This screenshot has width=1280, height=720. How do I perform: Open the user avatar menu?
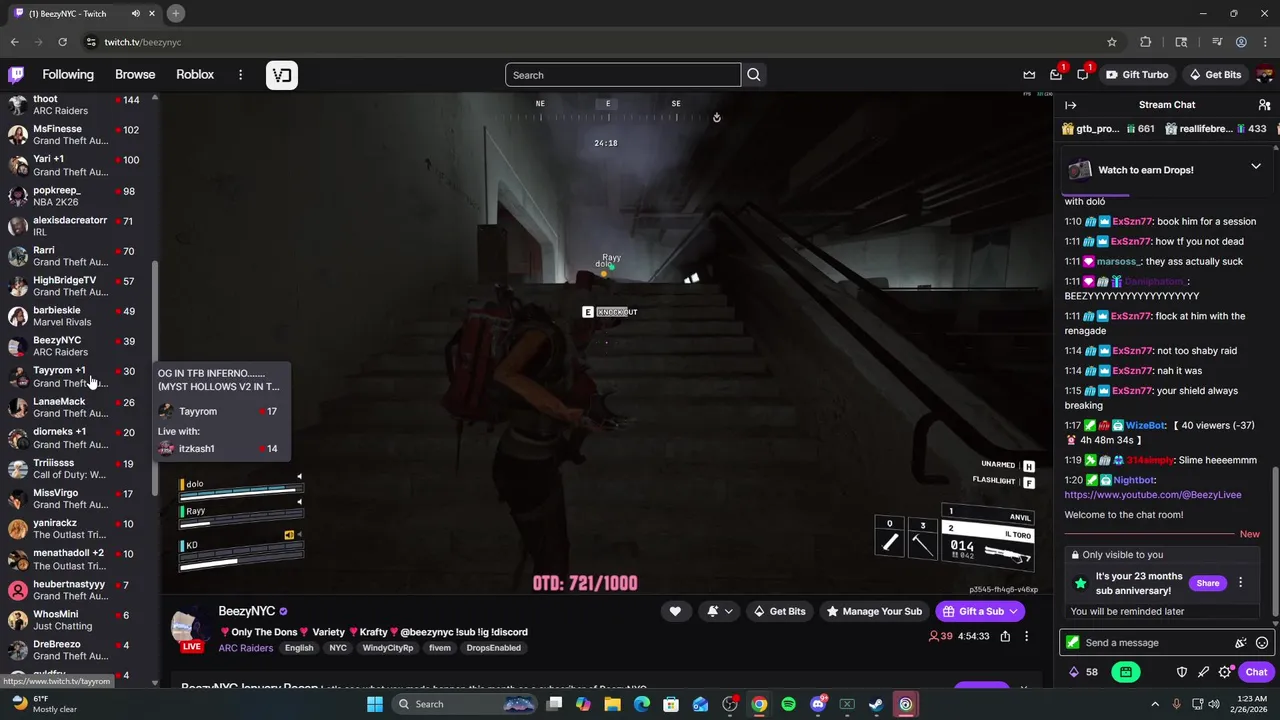tap(1264, 75)
